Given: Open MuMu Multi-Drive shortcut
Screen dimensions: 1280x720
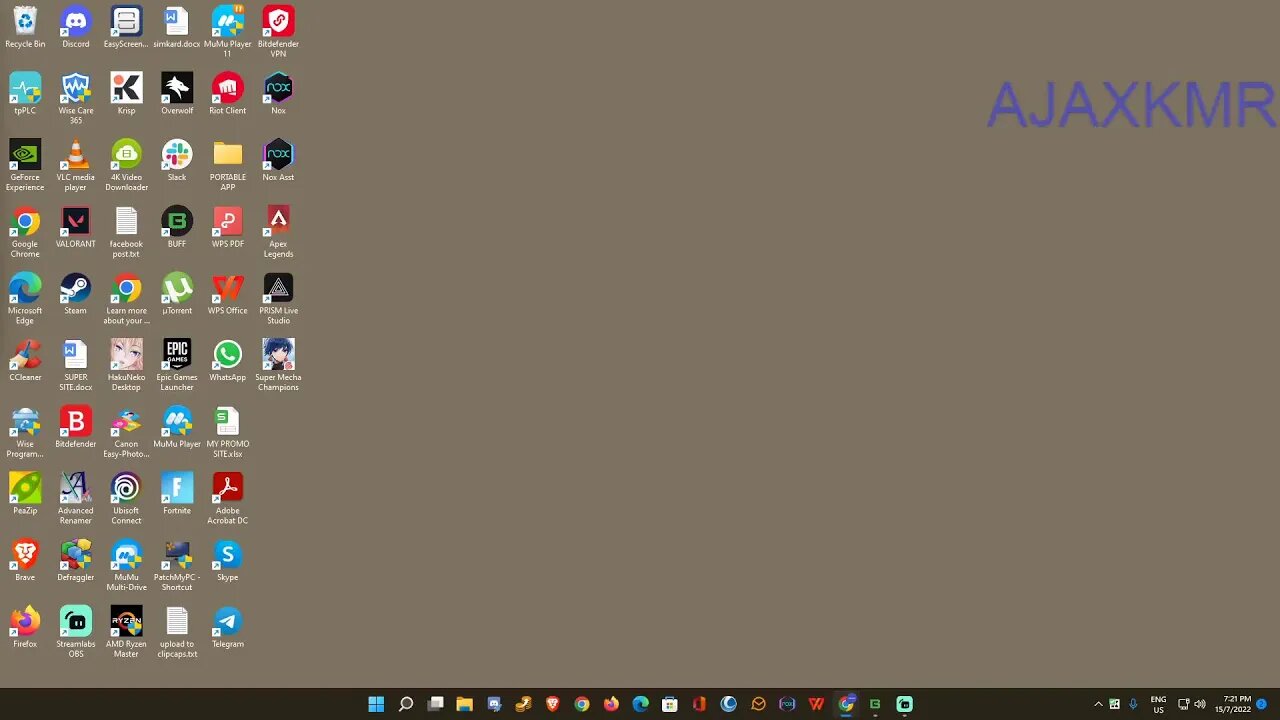Looking at the screenshot, I should point(126,565).
